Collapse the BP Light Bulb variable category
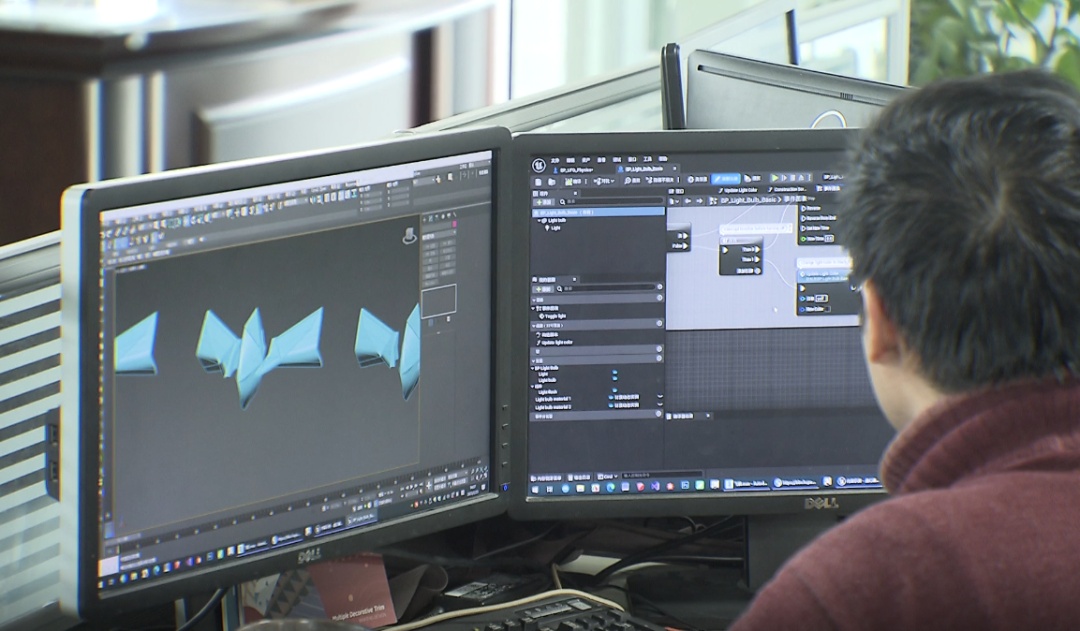The width and height of the screenshot is (1080, 631). [x=532, y=369]
